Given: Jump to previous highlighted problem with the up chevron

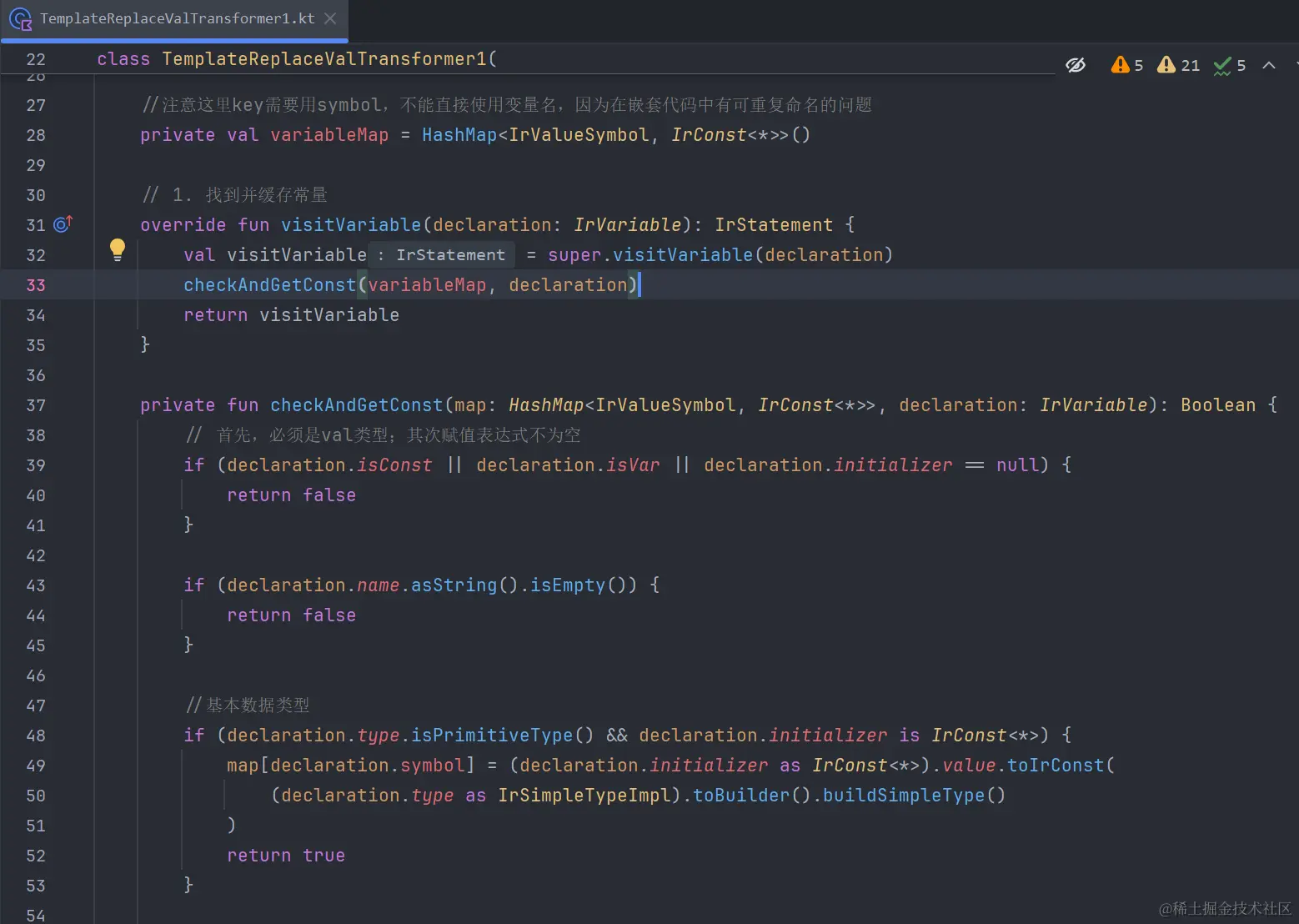Looking at the screenshot, I should click(1269, 65).
